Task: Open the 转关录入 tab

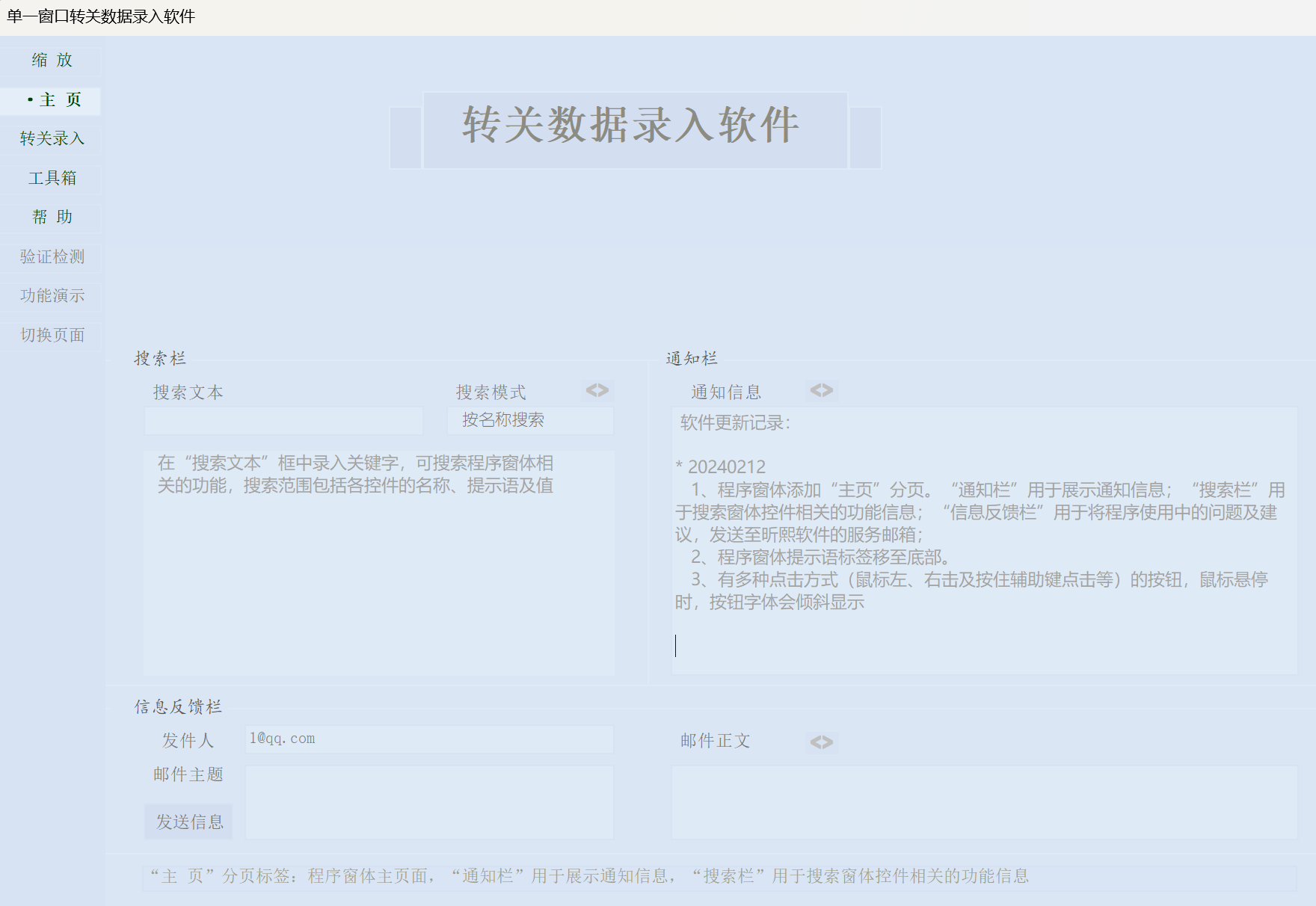Action: pyautogui.click(x=52, y=139)
